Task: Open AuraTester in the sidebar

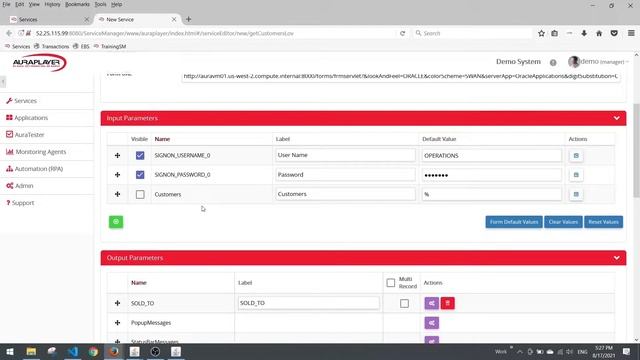Action: click(25, 135)
